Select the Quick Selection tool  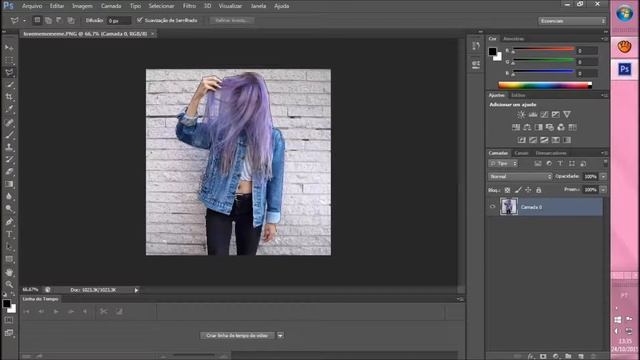9,85
